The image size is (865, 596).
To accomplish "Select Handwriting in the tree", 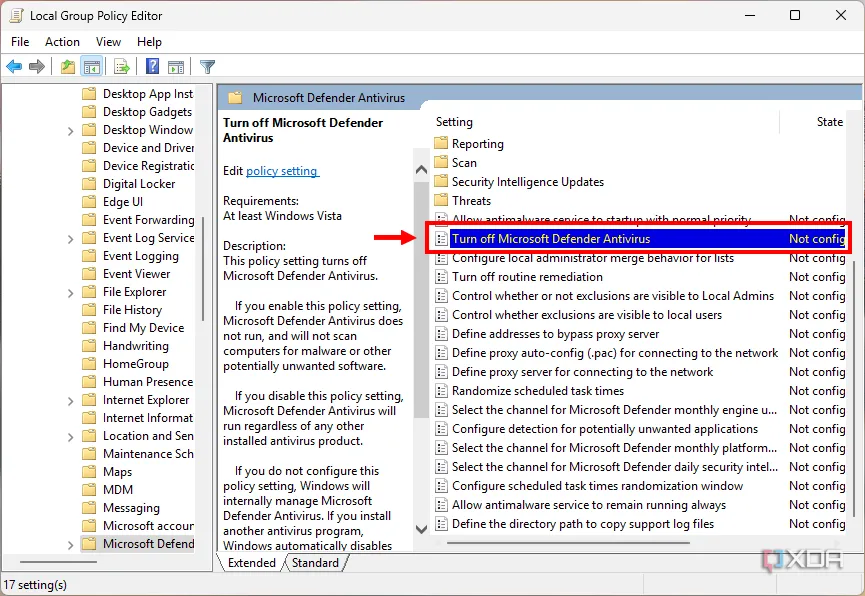I will 136,346.
